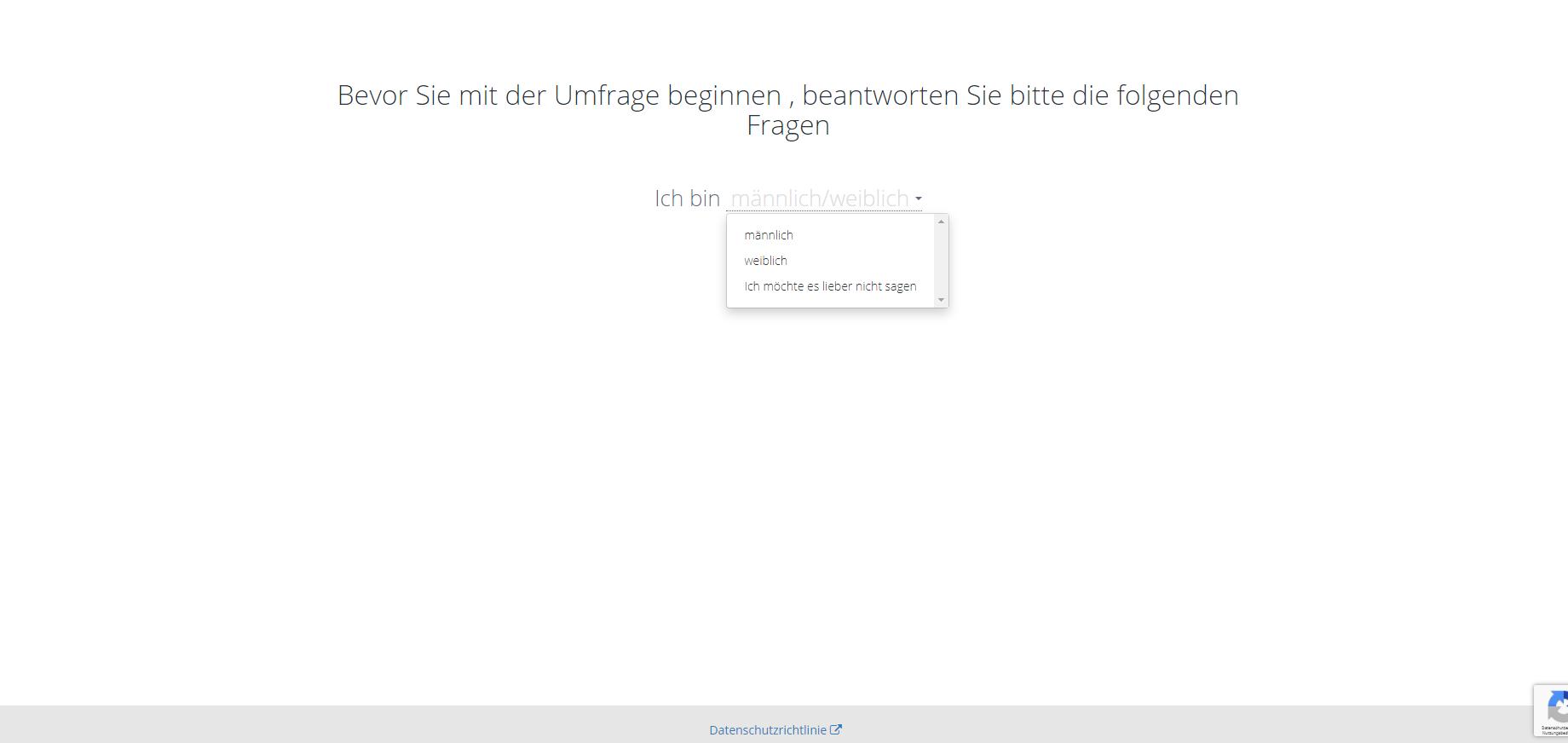Click the 'Ich bin' label text
The image size is (1568, 743).
point(687,199)
